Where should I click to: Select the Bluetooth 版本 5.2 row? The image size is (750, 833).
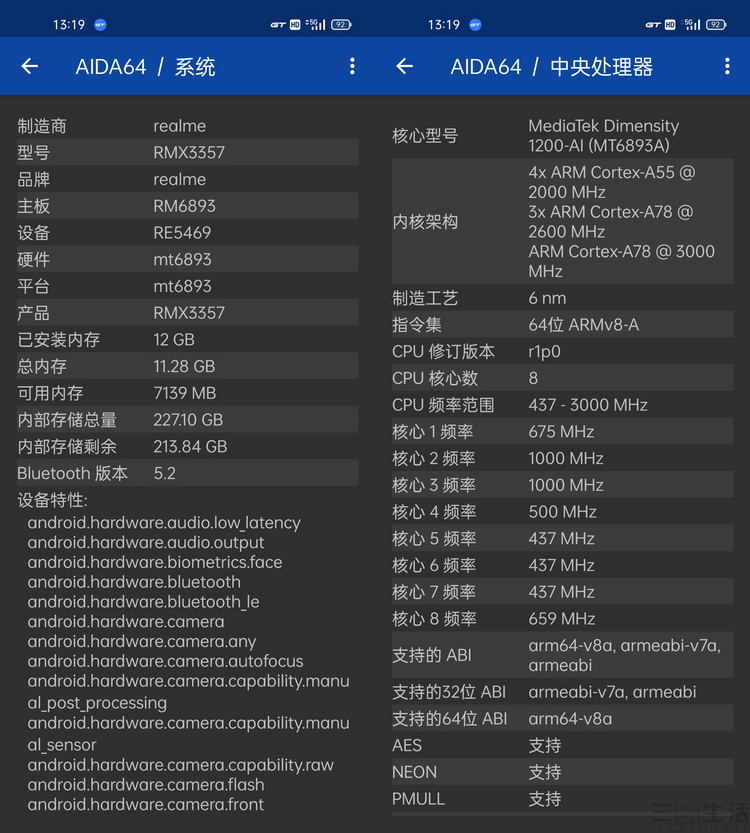tap(188, 473)
